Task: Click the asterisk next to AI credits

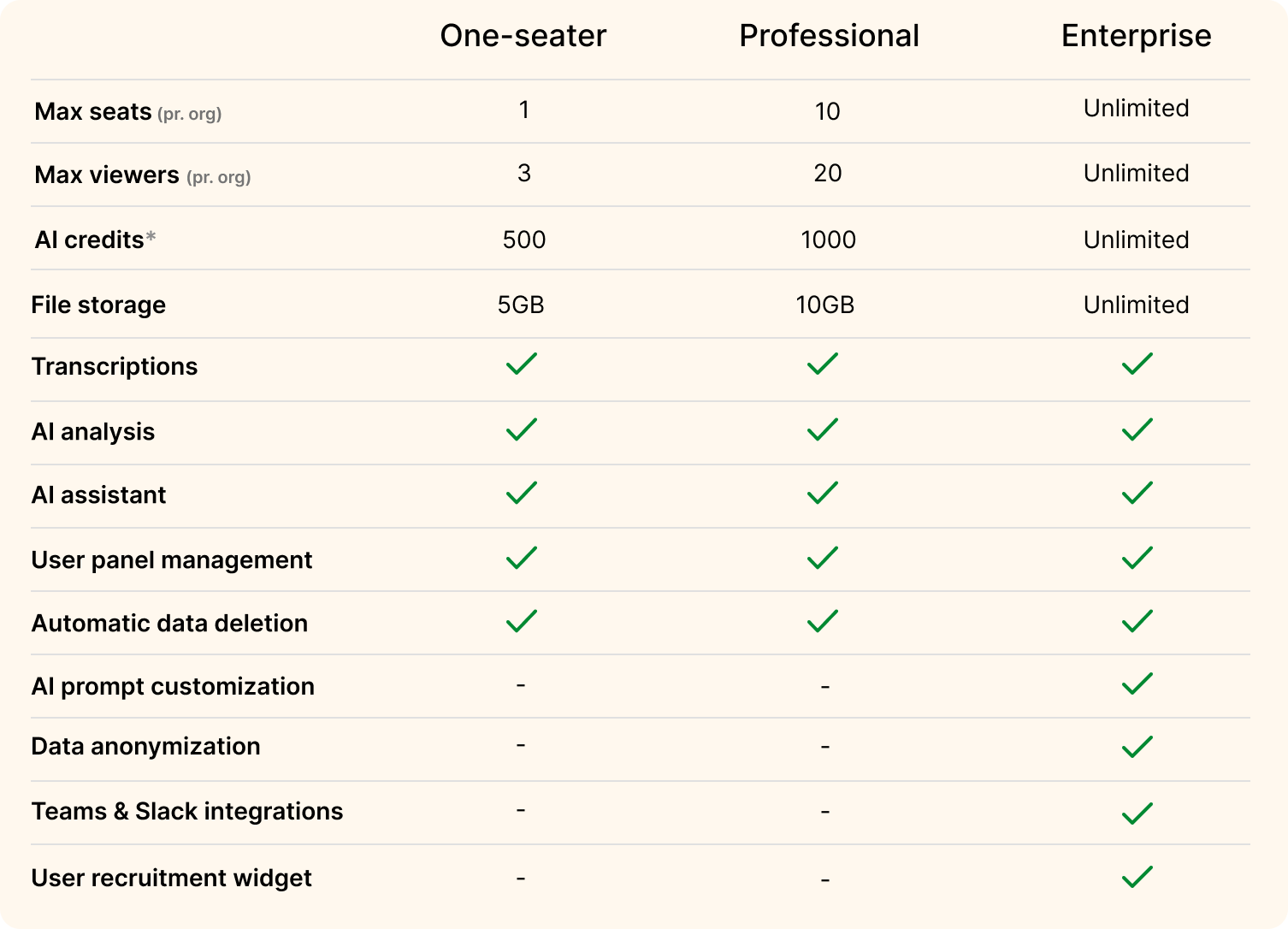Action: pos(151,237)
